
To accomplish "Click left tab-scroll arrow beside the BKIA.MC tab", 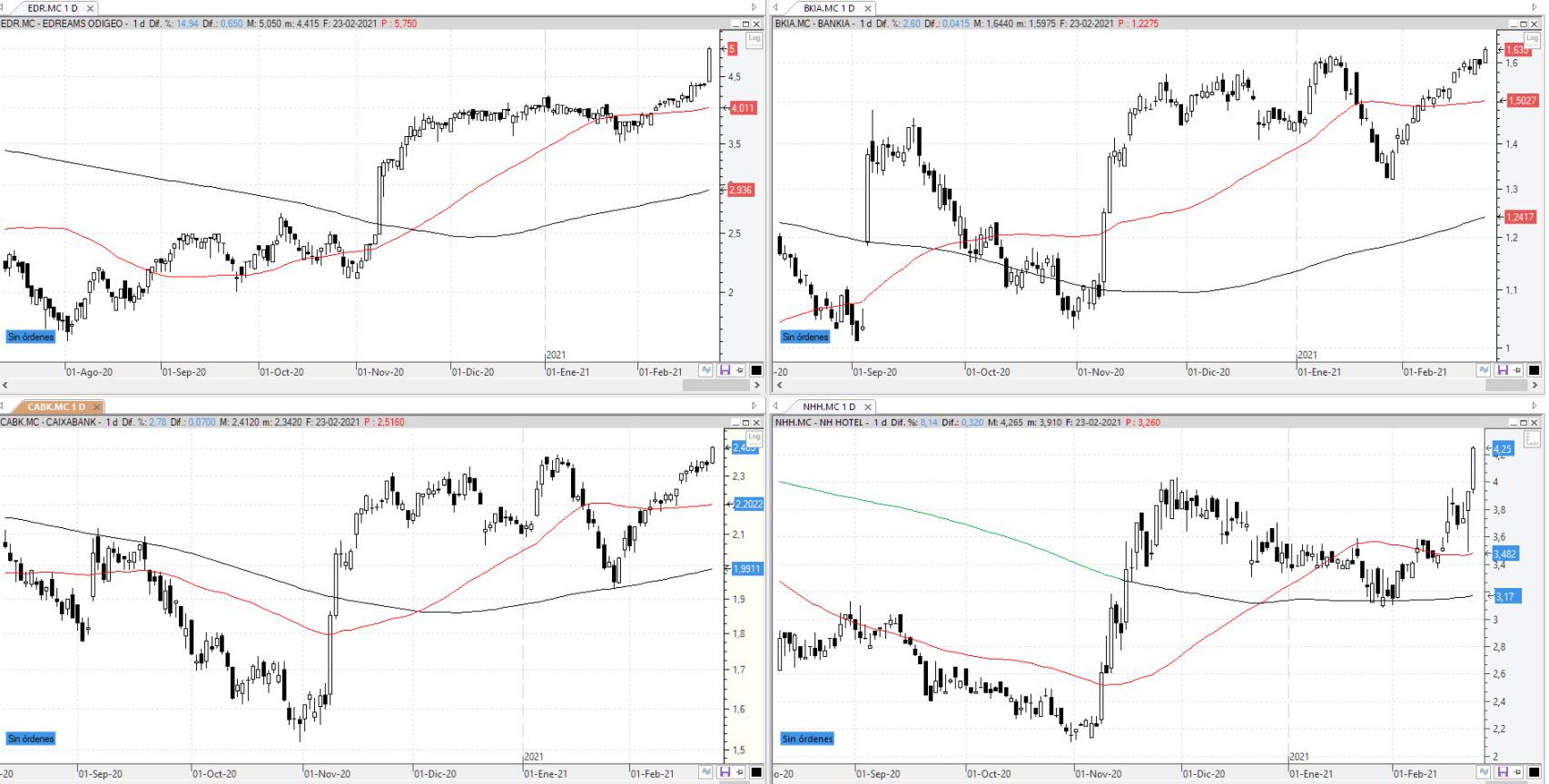I will point(776,7).
